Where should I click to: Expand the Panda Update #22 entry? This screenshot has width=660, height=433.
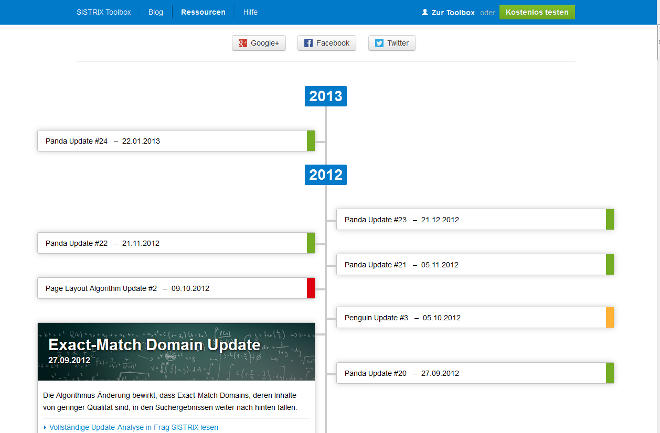[x=172, y=243]
